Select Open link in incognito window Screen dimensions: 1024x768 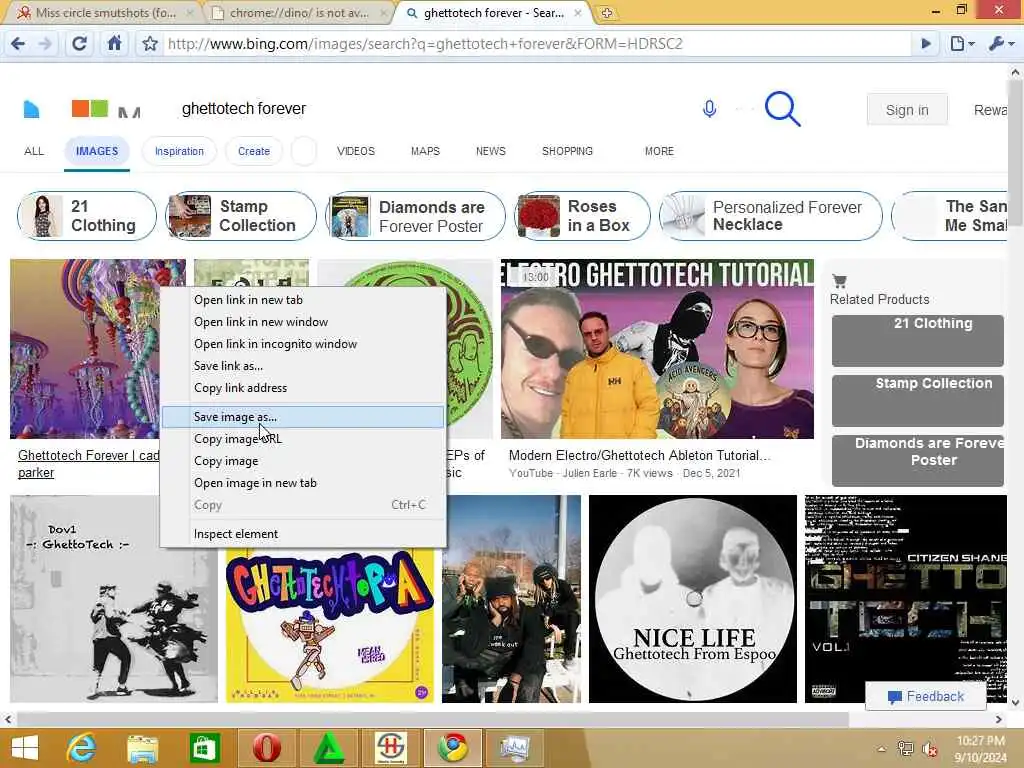tap(304, 344)
